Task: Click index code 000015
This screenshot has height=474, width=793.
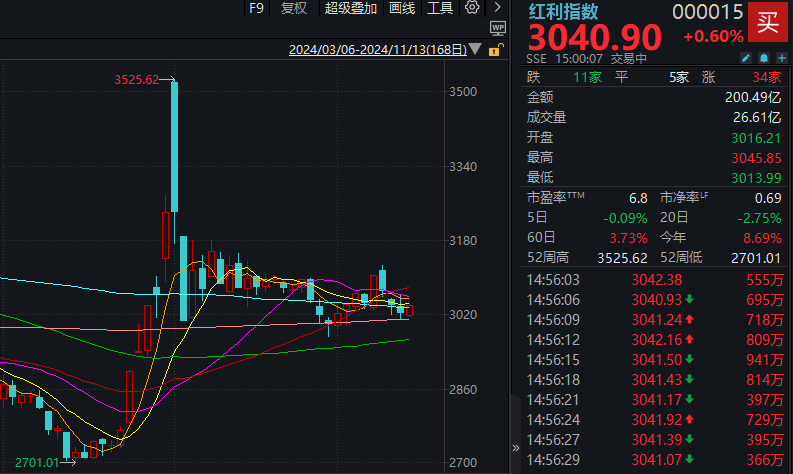Action: pos(708,12)
